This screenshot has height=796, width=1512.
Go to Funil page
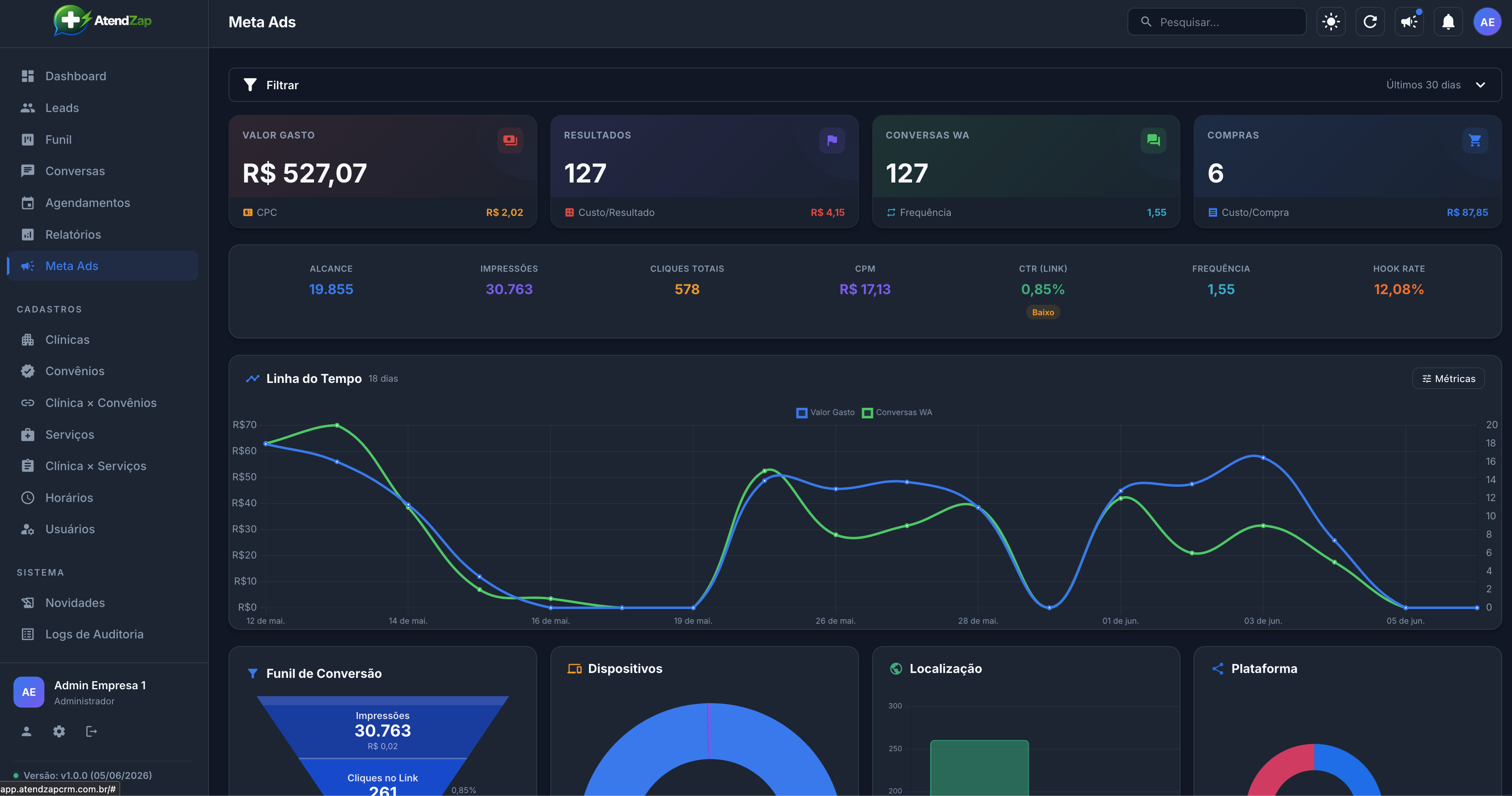pyautogui.click(x=103, y=140)
